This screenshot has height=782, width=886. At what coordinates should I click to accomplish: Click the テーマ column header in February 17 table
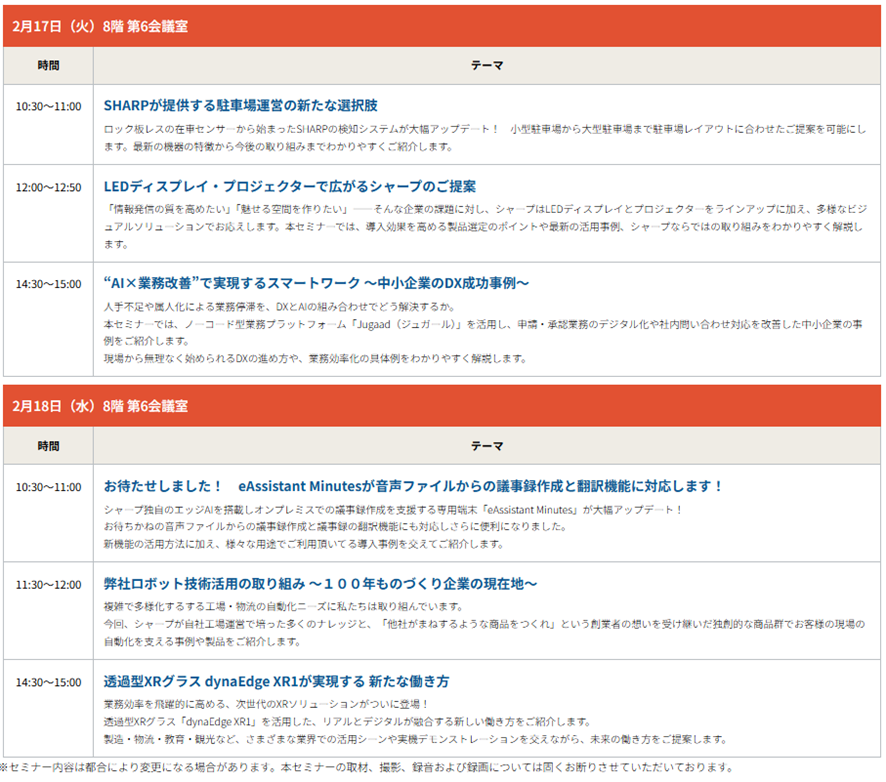coord(487,66)
